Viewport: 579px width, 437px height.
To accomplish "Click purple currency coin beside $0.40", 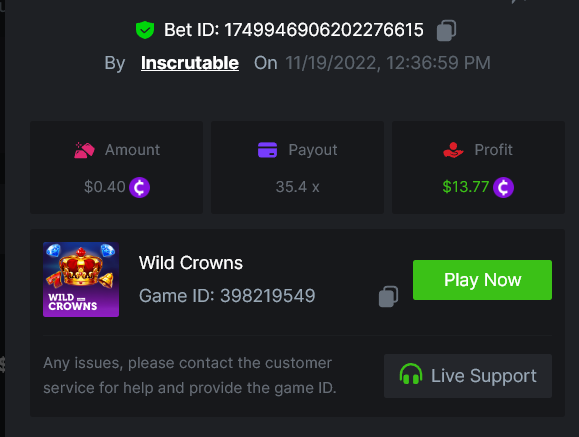I will pyautogui.click(x=139, y=187).
